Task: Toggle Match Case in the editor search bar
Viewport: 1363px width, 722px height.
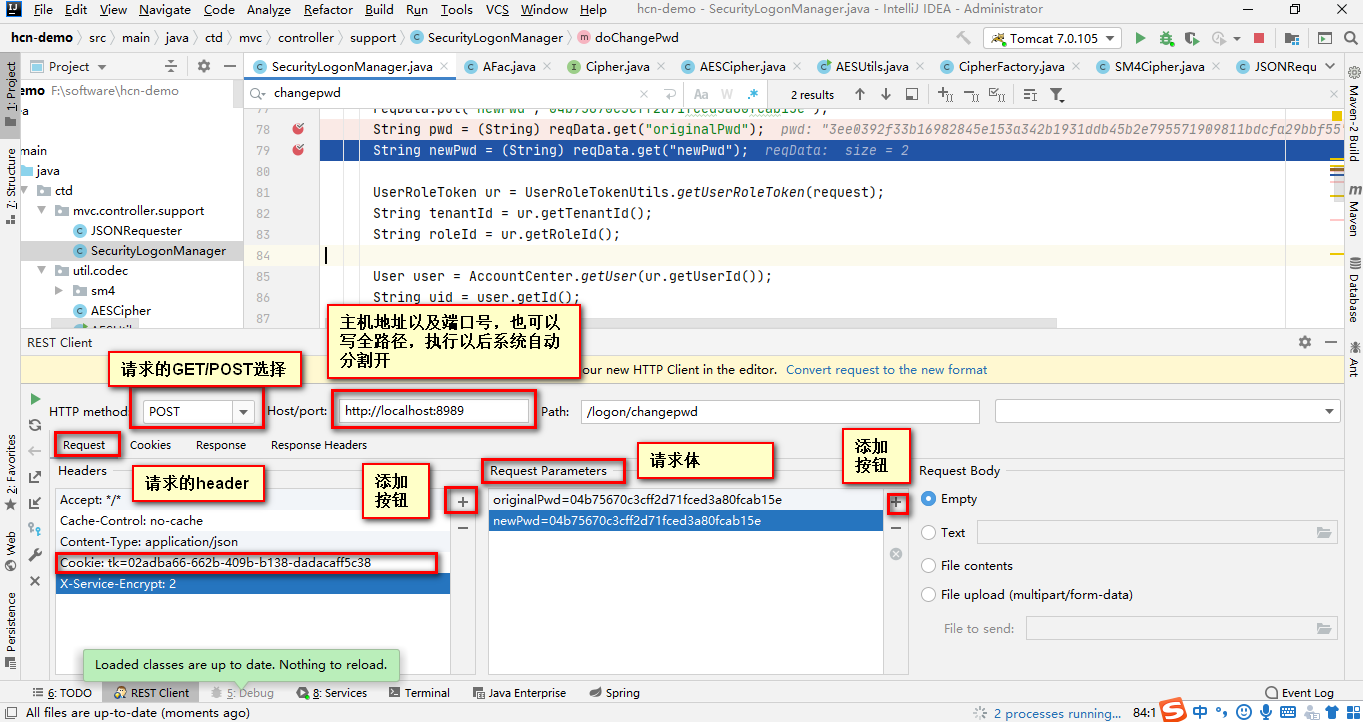Action: 701,94
